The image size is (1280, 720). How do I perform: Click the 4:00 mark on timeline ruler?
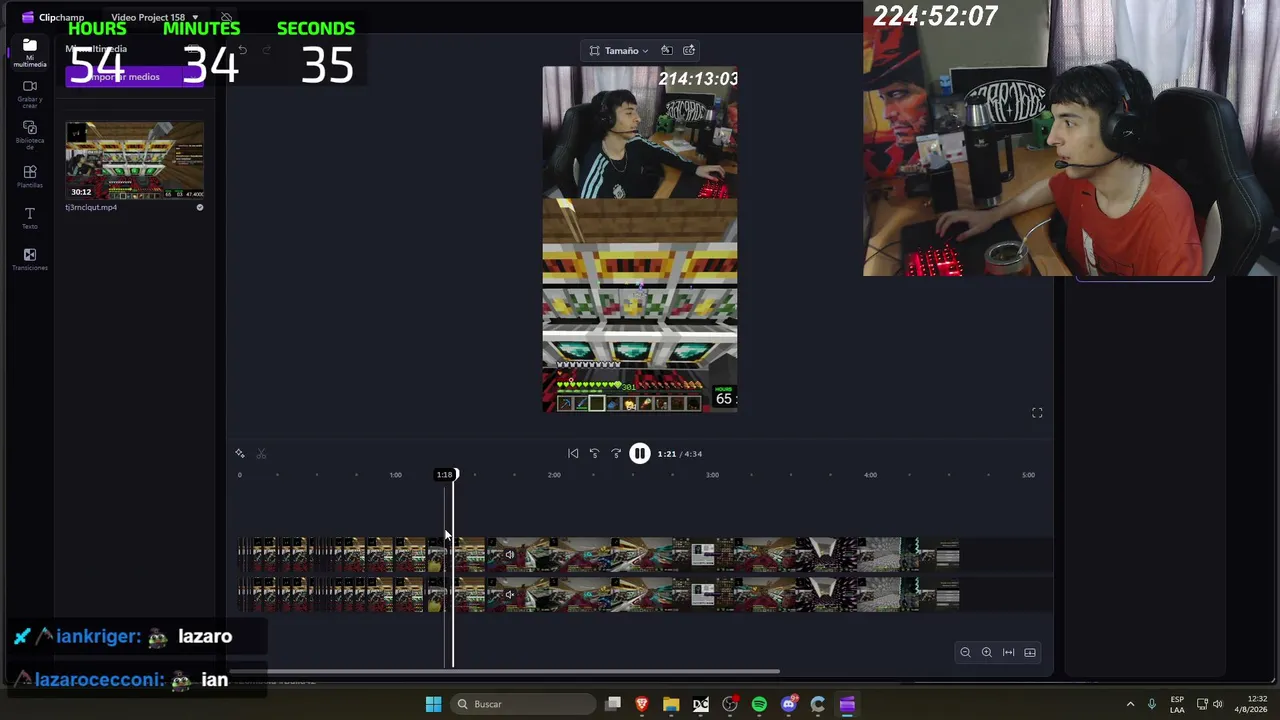870,475
